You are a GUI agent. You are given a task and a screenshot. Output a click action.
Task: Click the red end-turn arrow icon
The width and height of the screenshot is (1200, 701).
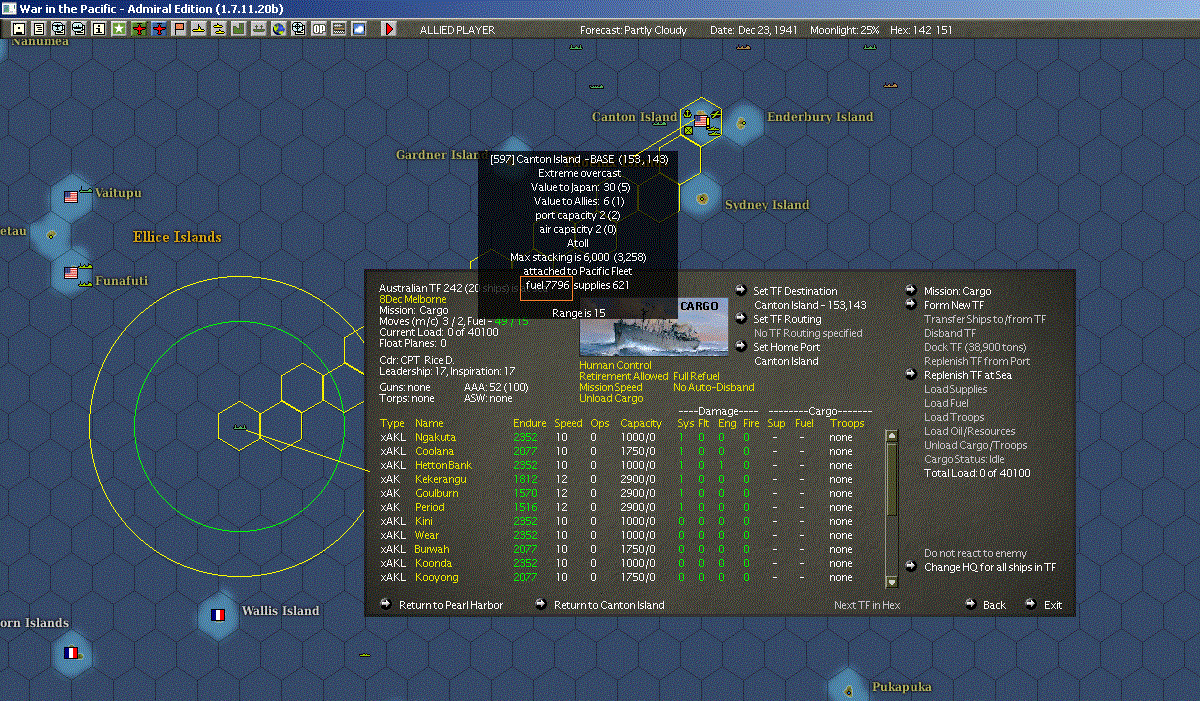point(389,29)
